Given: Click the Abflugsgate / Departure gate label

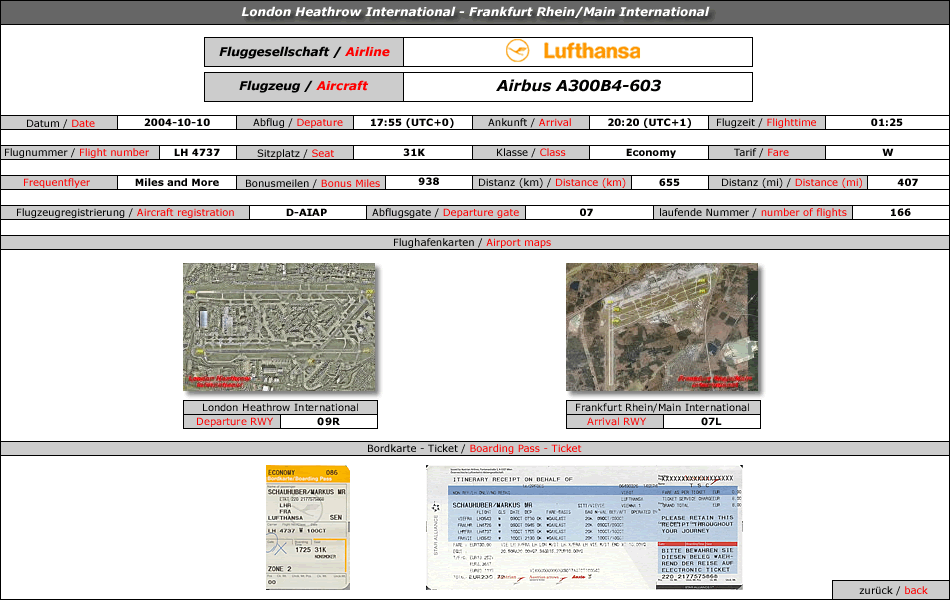Looking at the screenshot, I should coord(445,213).
